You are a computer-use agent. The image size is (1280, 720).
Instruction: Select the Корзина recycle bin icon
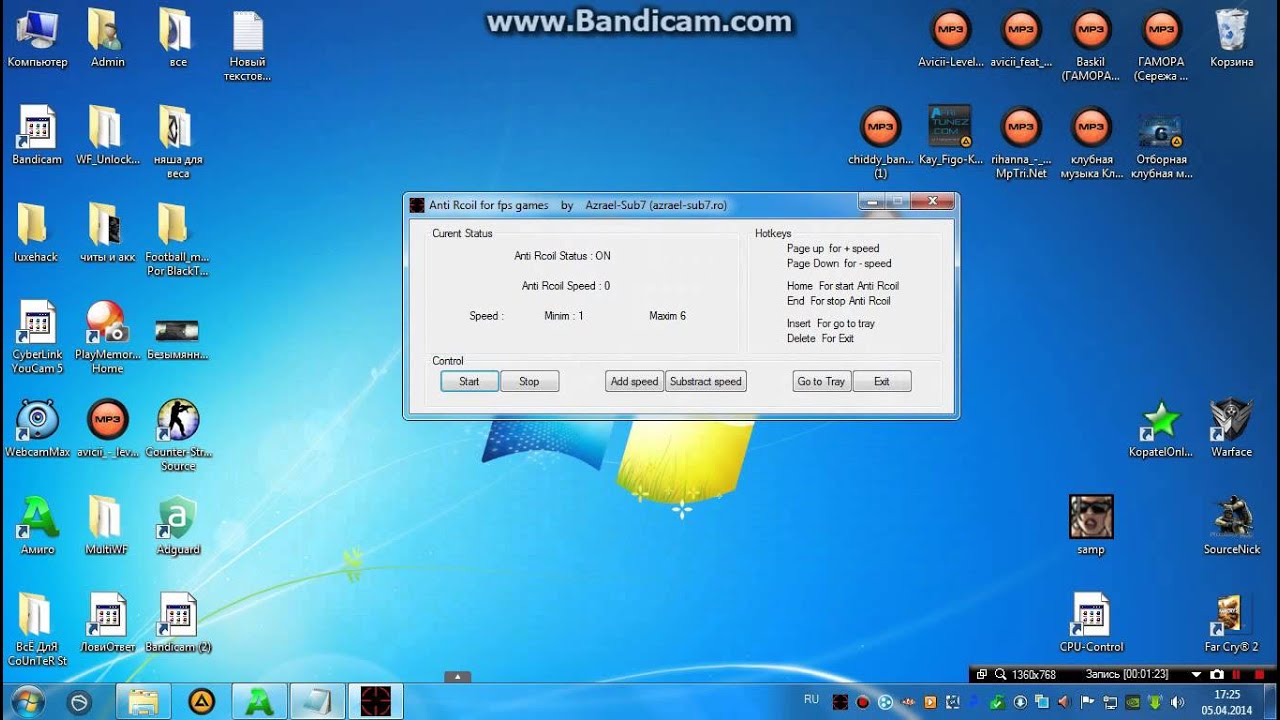click(1231, 40)
